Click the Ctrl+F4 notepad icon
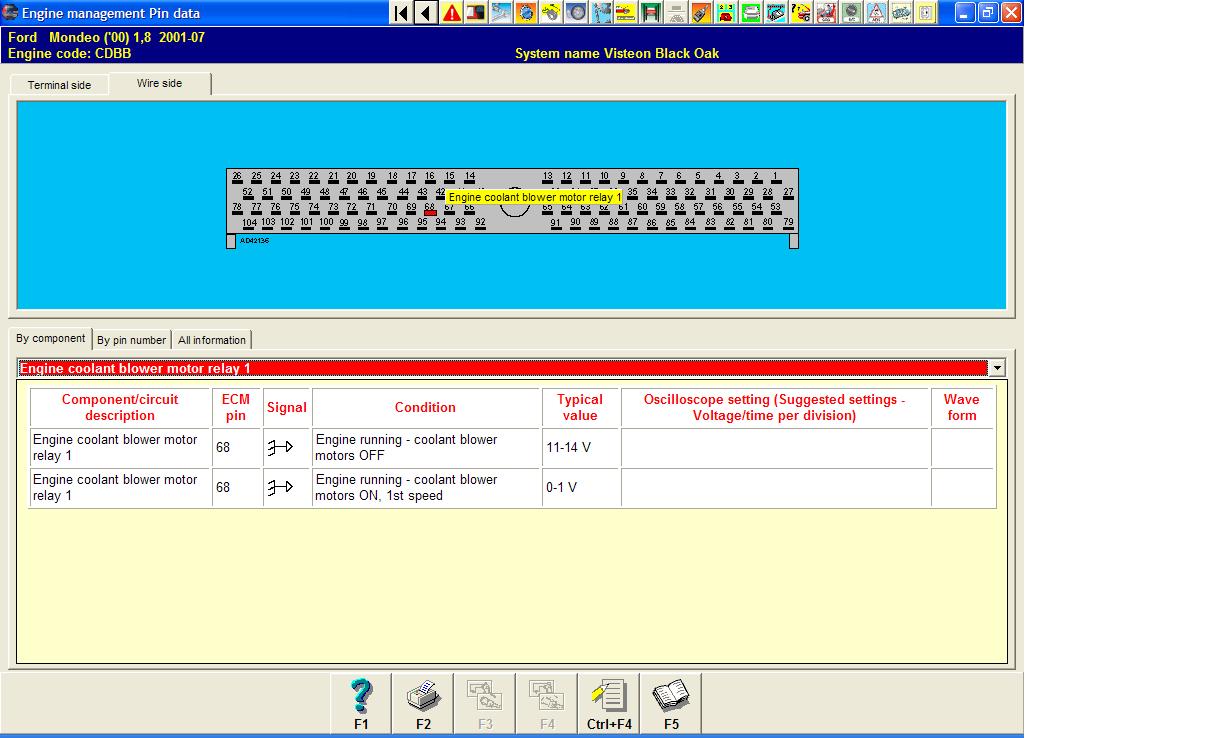Screen dimensions: 1213x738 609,704
